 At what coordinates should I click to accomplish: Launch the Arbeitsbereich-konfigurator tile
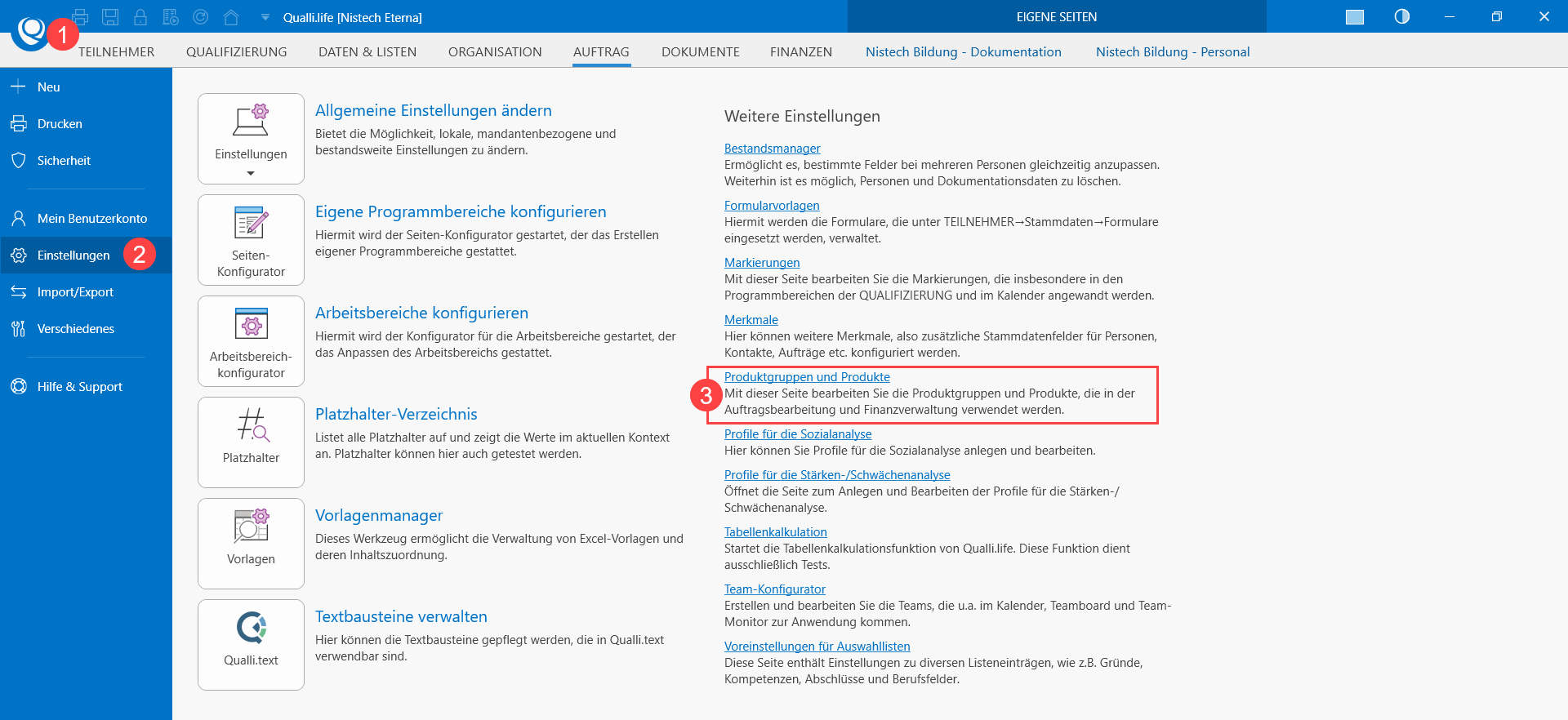[251, 341]
